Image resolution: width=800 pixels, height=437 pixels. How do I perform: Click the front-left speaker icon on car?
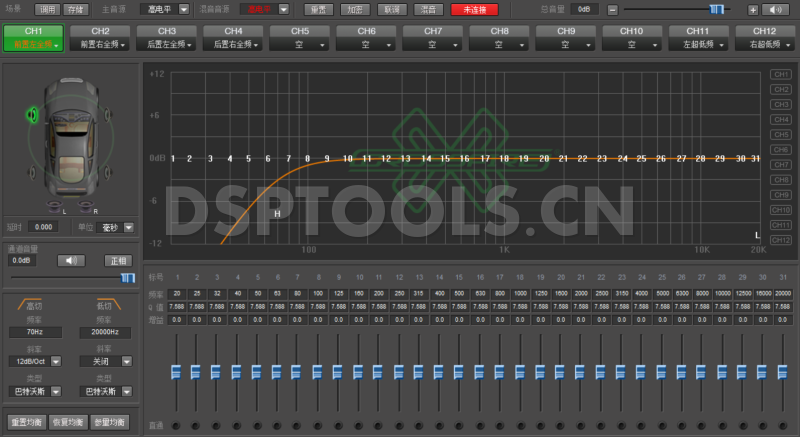(x=34, y=116)
